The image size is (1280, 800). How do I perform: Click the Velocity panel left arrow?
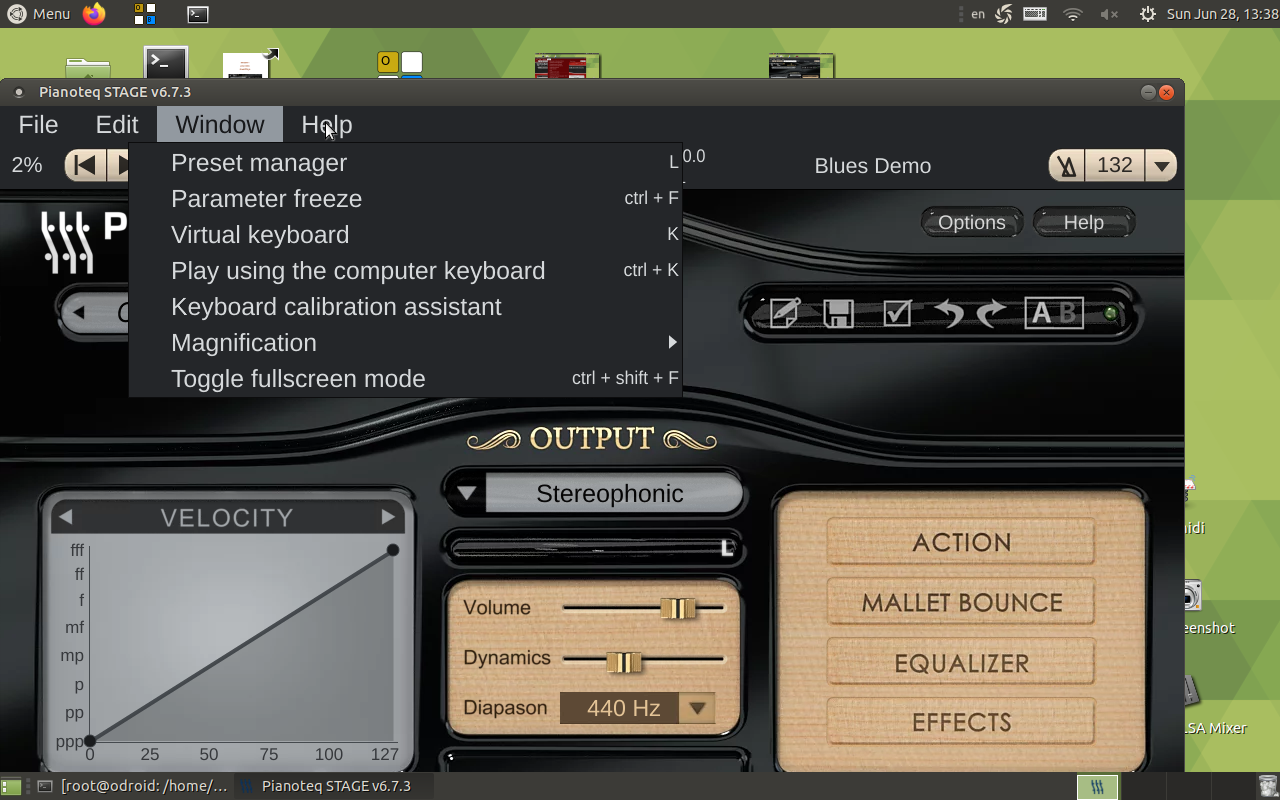pos(65,517)
